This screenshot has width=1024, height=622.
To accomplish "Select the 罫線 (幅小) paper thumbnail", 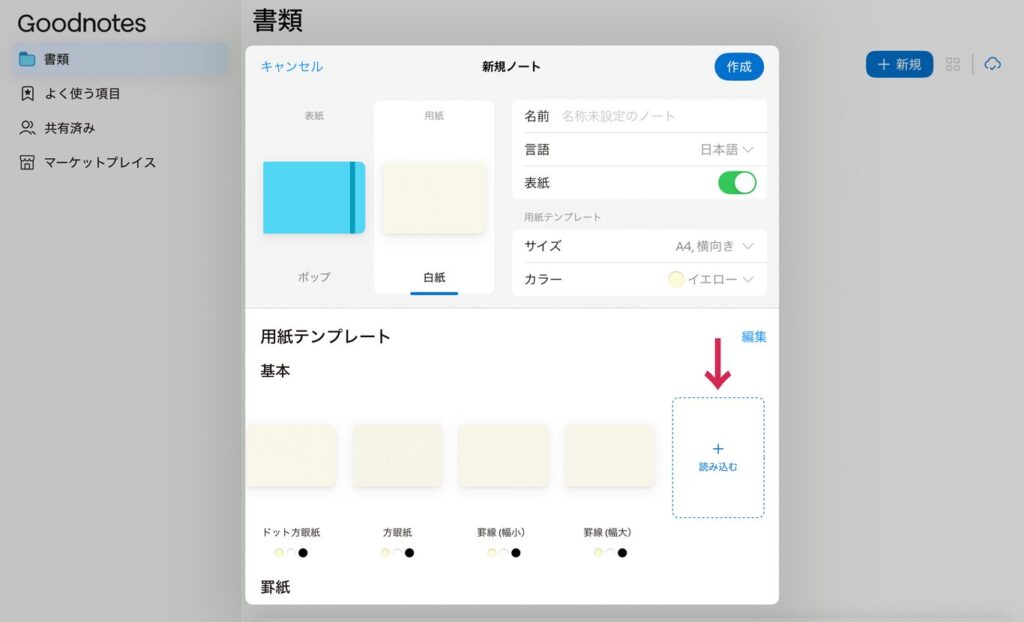I will point(503,455).
